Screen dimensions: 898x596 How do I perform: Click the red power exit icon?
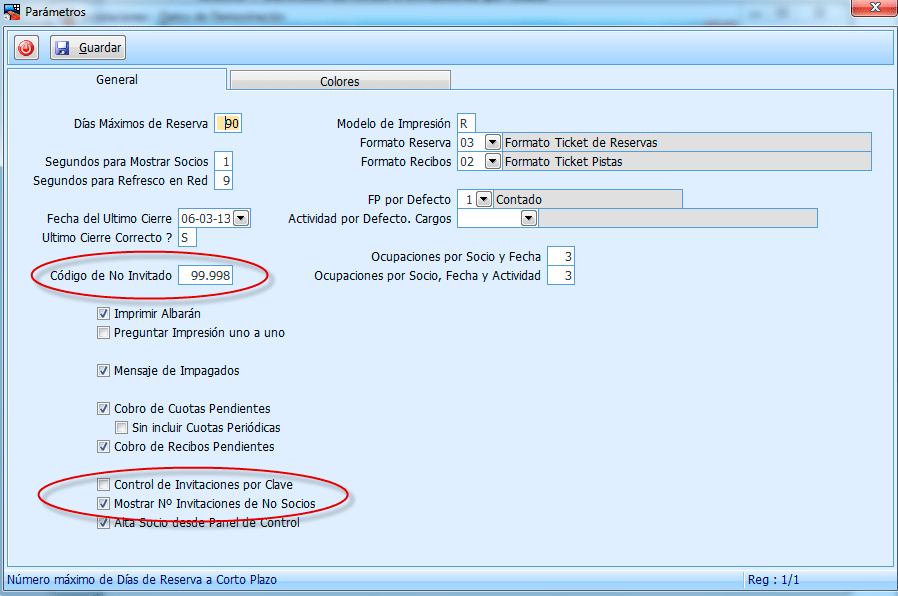pos(26,48)
